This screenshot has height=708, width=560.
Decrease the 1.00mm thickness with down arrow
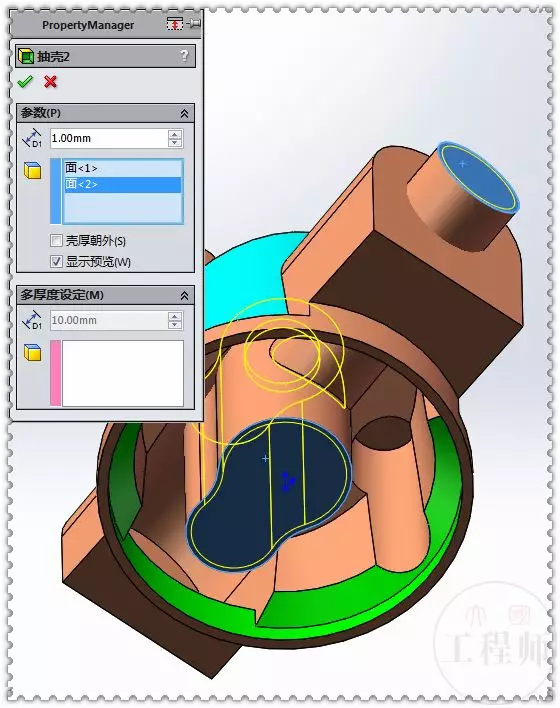click(x=175, y=143)
